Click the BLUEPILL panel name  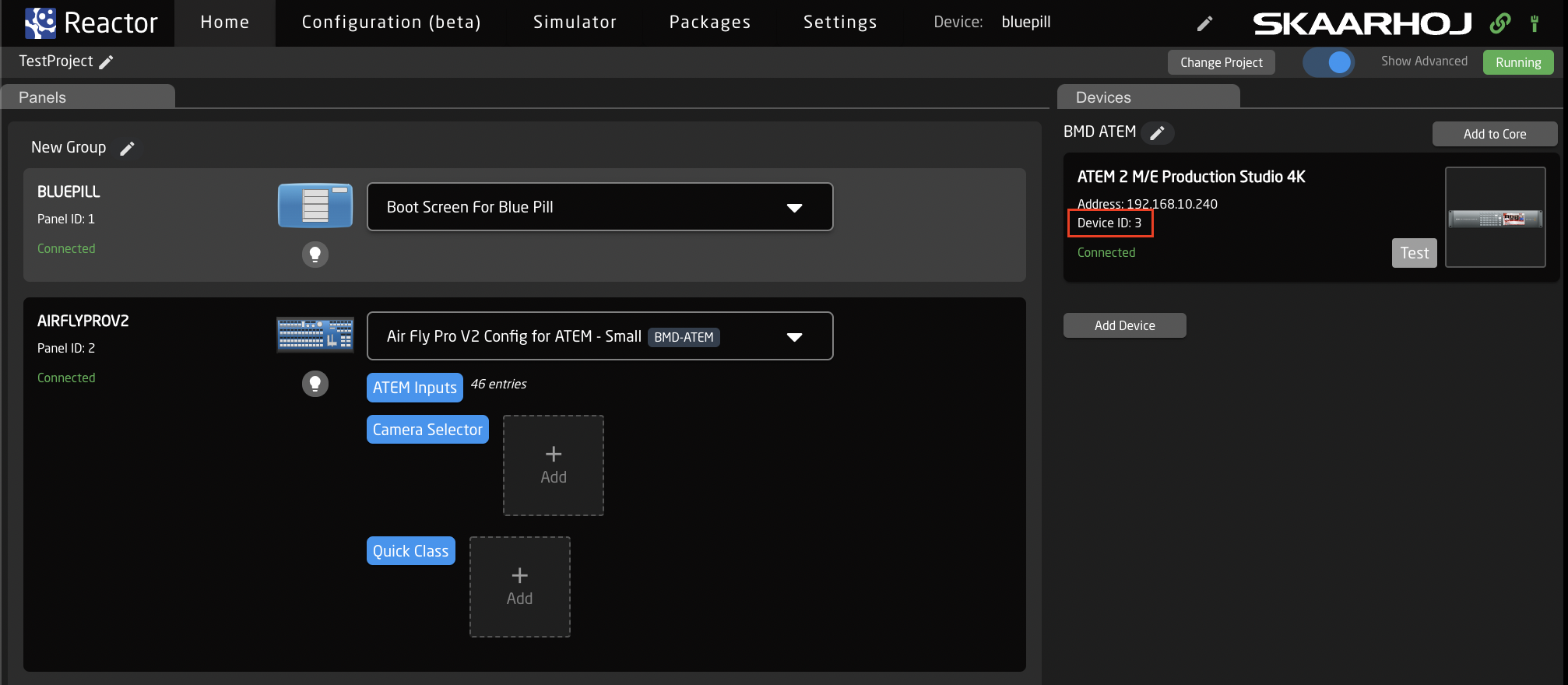click(69, 191)
